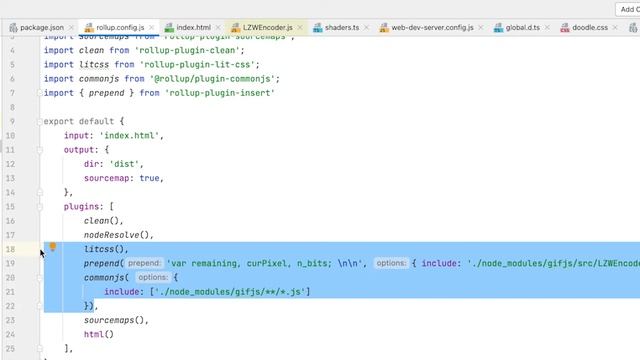Click line number 10 in the gutter

point(10,136)
